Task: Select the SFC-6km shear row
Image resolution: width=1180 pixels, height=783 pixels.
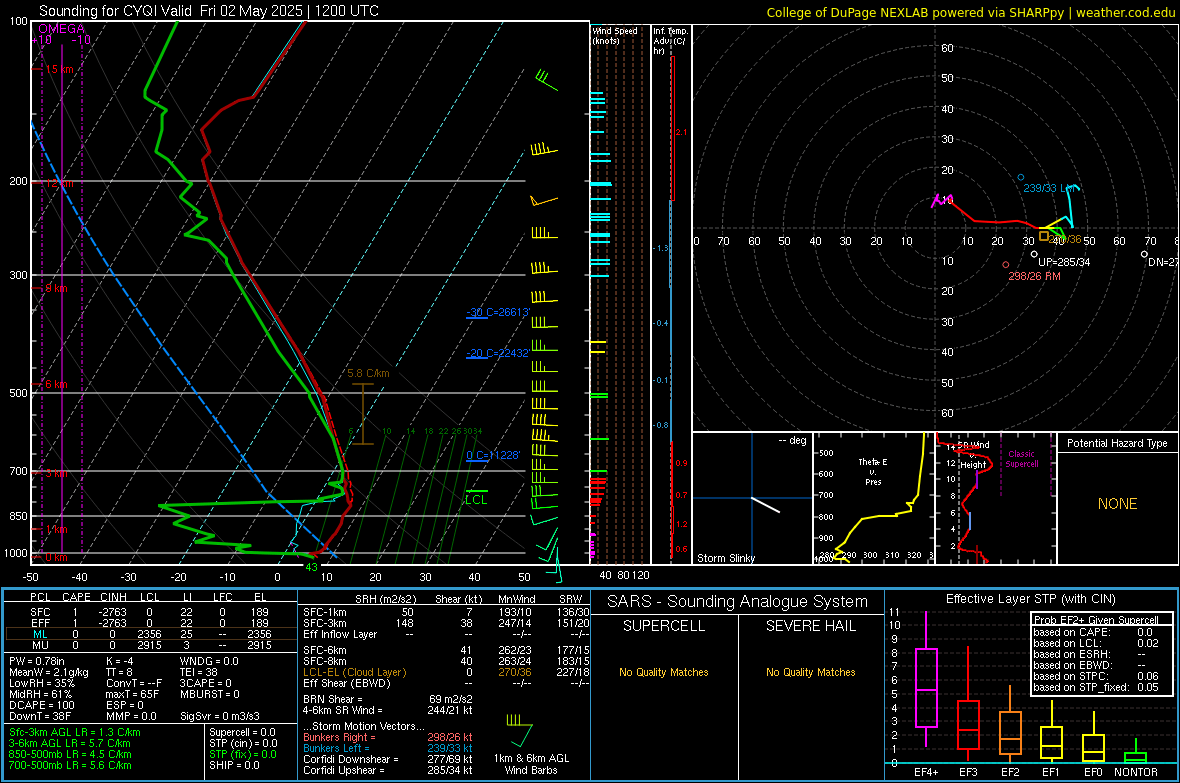Action: pyautogui.click(x=446, y=650)
